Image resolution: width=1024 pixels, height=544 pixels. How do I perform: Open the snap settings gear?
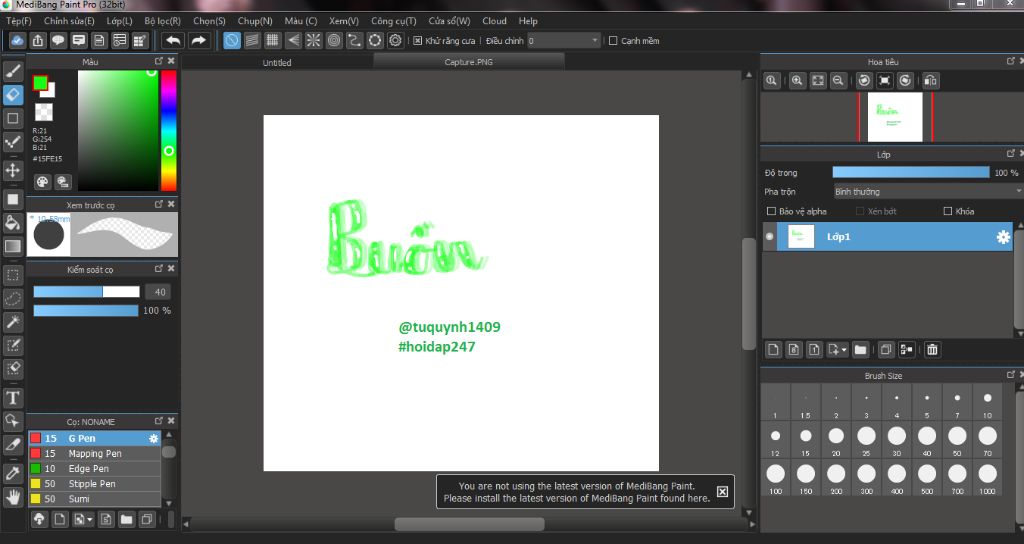395,40
